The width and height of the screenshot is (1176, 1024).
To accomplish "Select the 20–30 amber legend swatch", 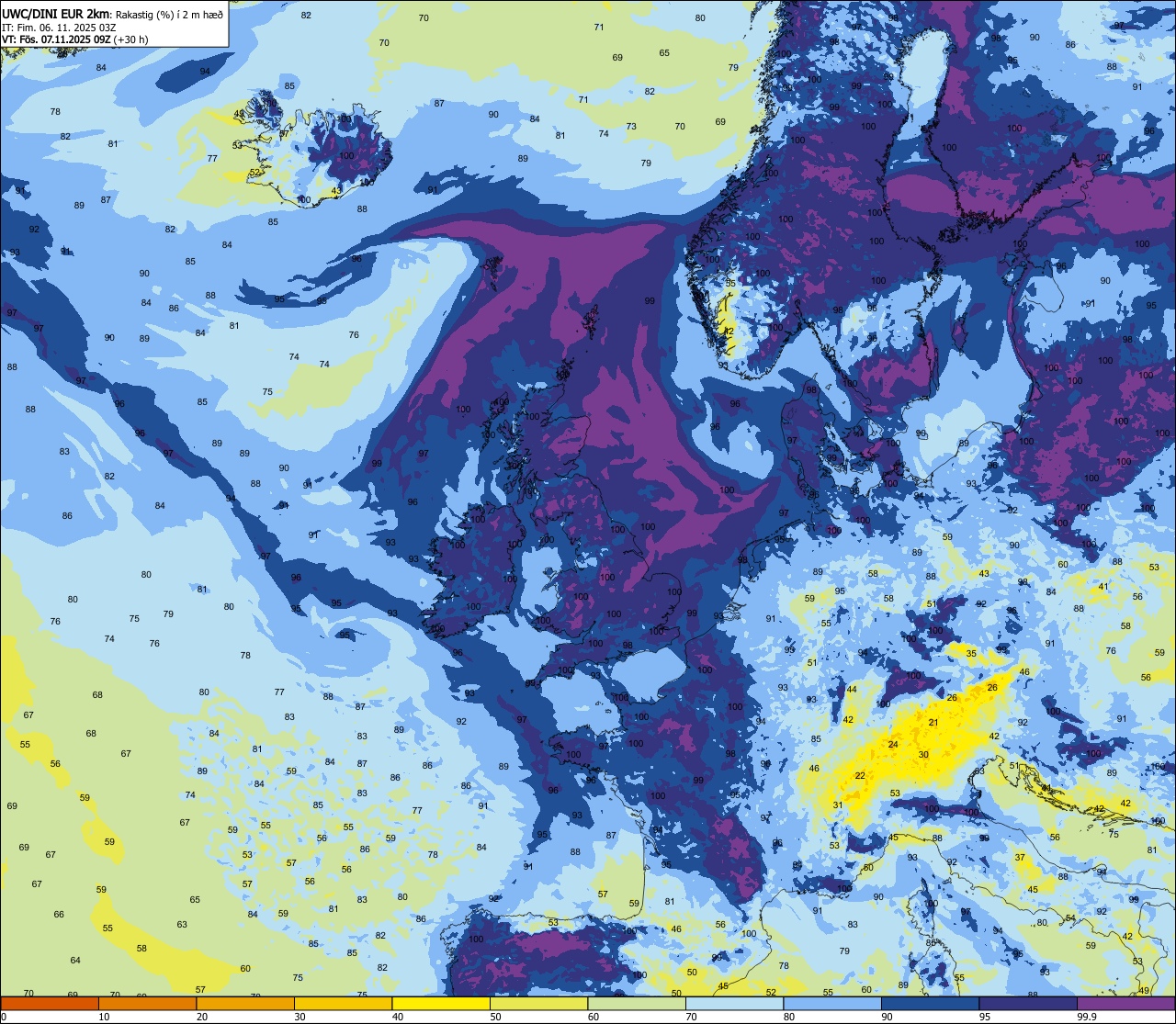I will [245, 1004].
